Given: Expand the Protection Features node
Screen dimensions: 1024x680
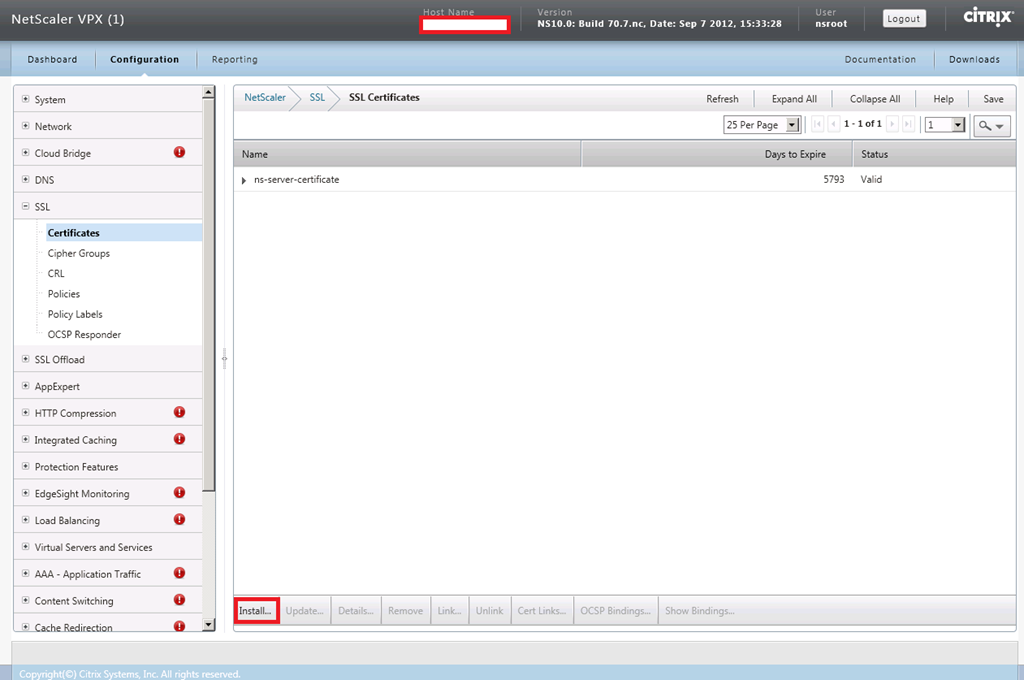Looking at the screenshot, I should coord(25,466).
